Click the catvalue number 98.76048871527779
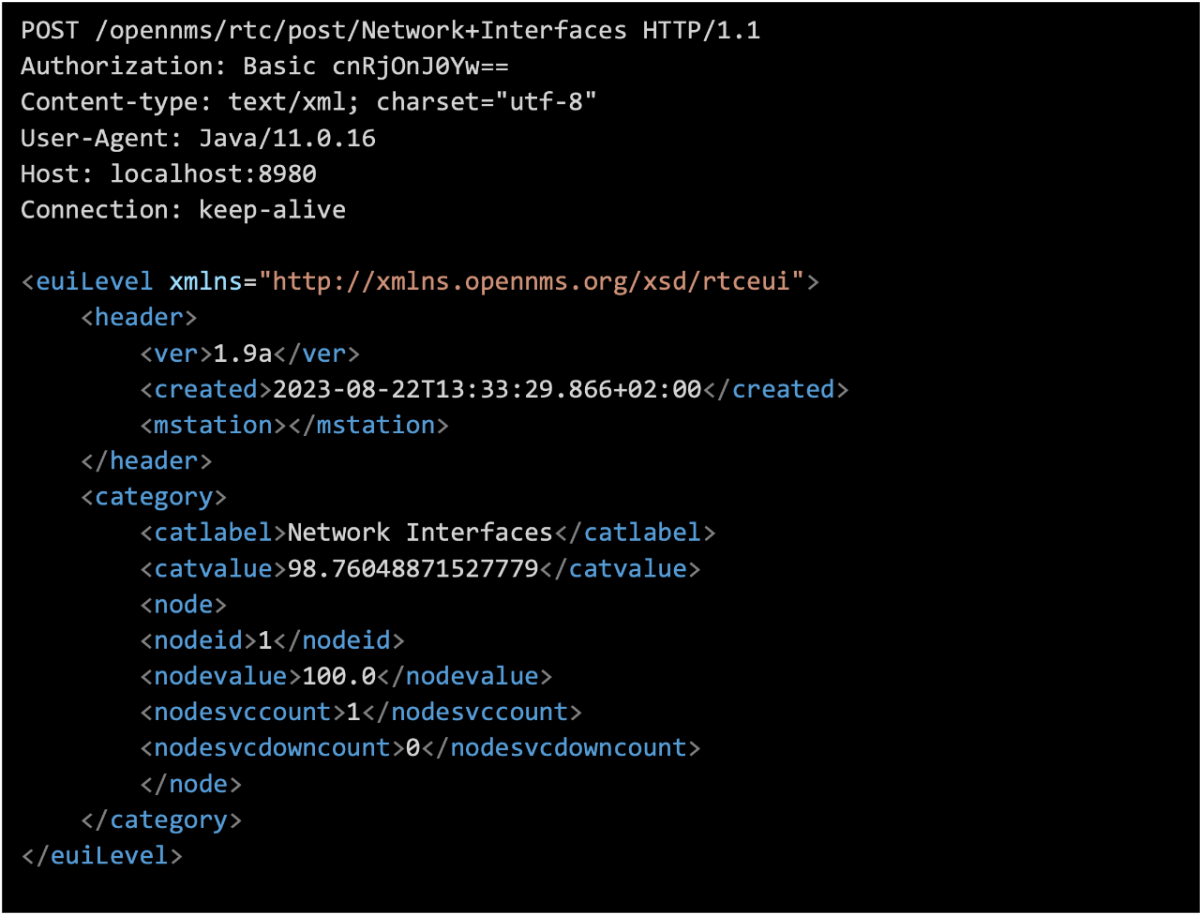 click(413, 568)
